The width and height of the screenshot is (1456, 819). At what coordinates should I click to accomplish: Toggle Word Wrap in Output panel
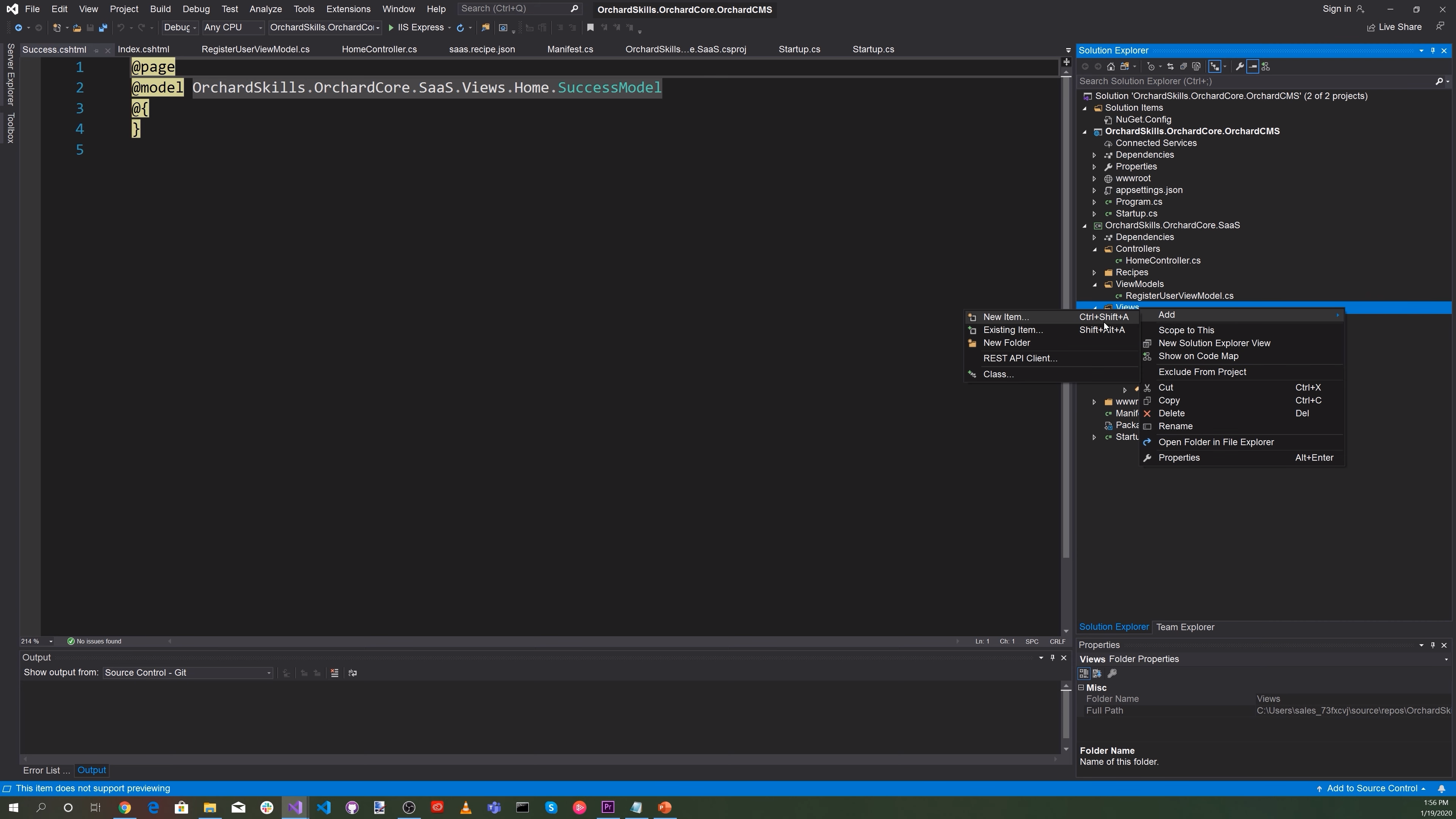click(x=353, y=673)
